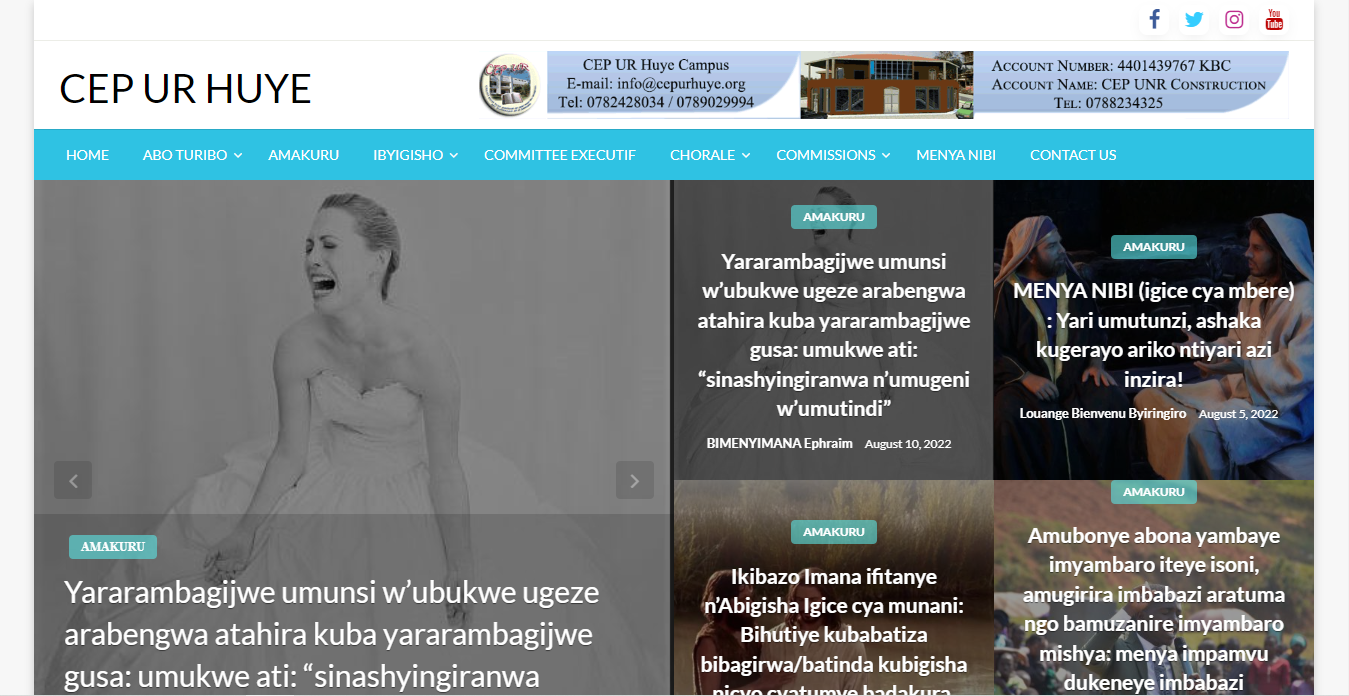
Task: Go to previous slide in carousel
Action: pyautogui.click(x=73, y=480)
